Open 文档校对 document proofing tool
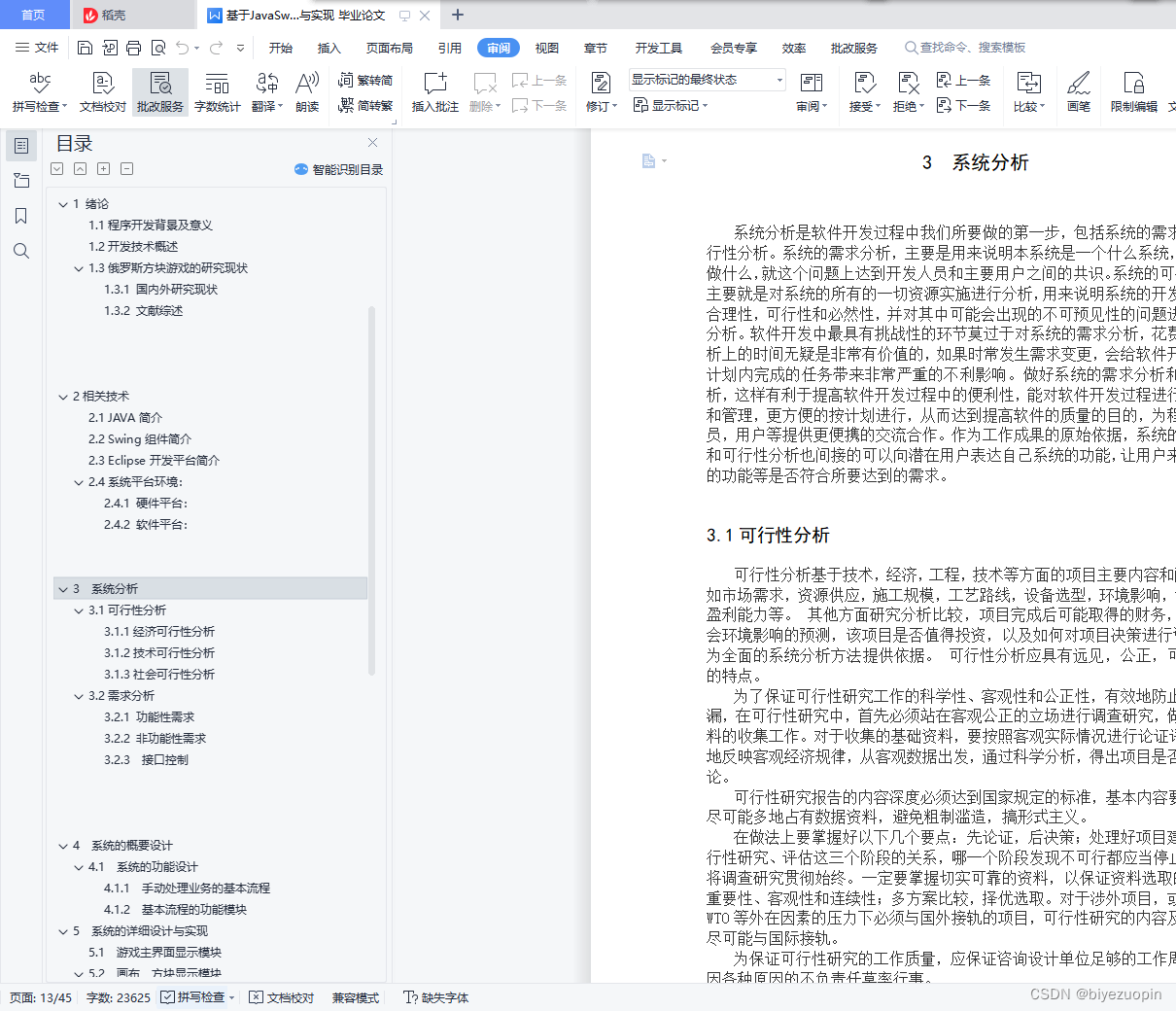The width and height of the screenshot is (1176, 1011). pyautogui.click(x=101, y=92)
